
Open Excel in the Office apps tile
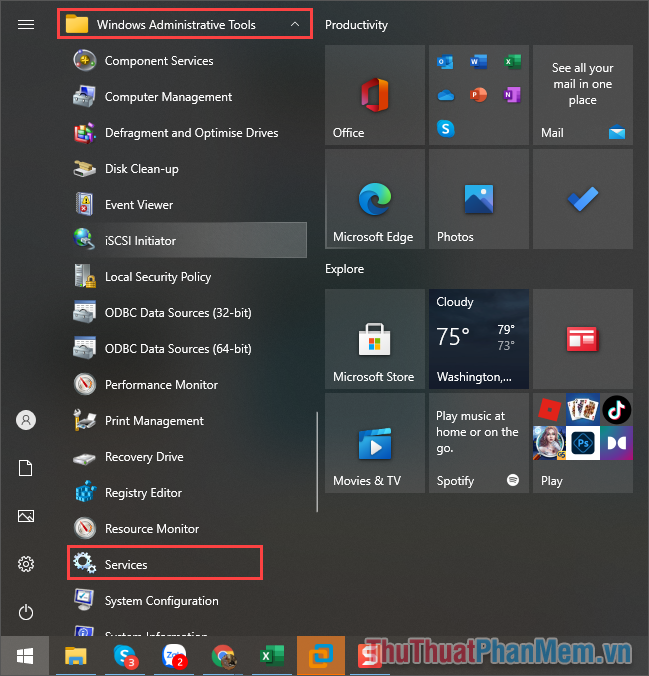(512, 62)
